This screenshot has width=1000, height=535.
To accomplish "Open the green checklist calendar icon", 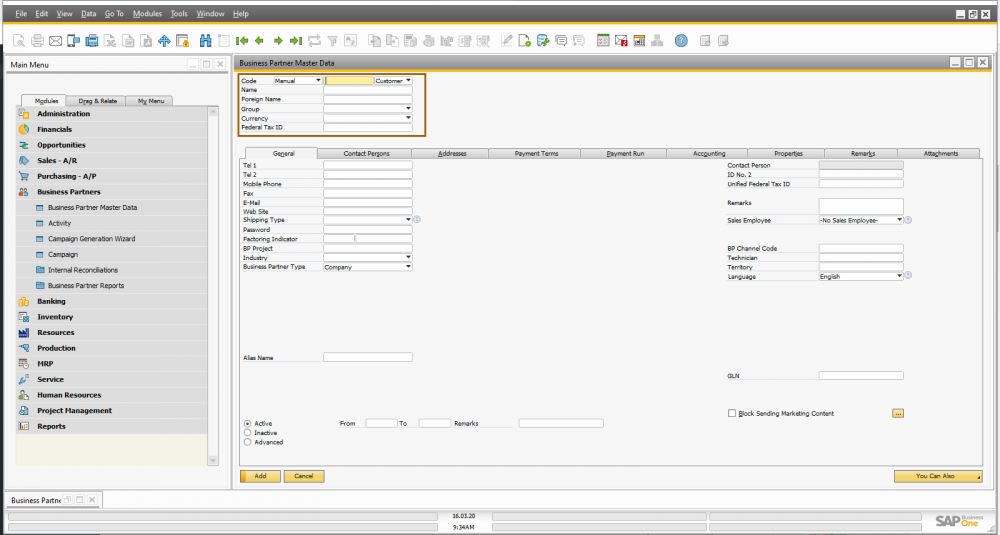I will pyautogui.click(x=603, y=41).
